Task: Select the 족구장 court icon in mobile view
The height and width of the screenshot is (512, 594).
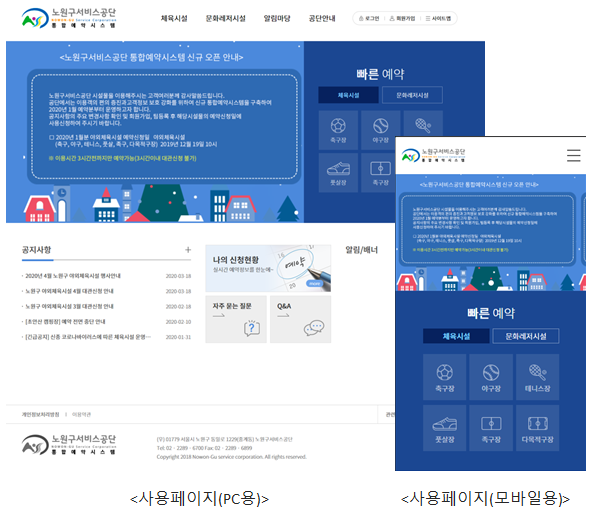Action: coord(491,428)
